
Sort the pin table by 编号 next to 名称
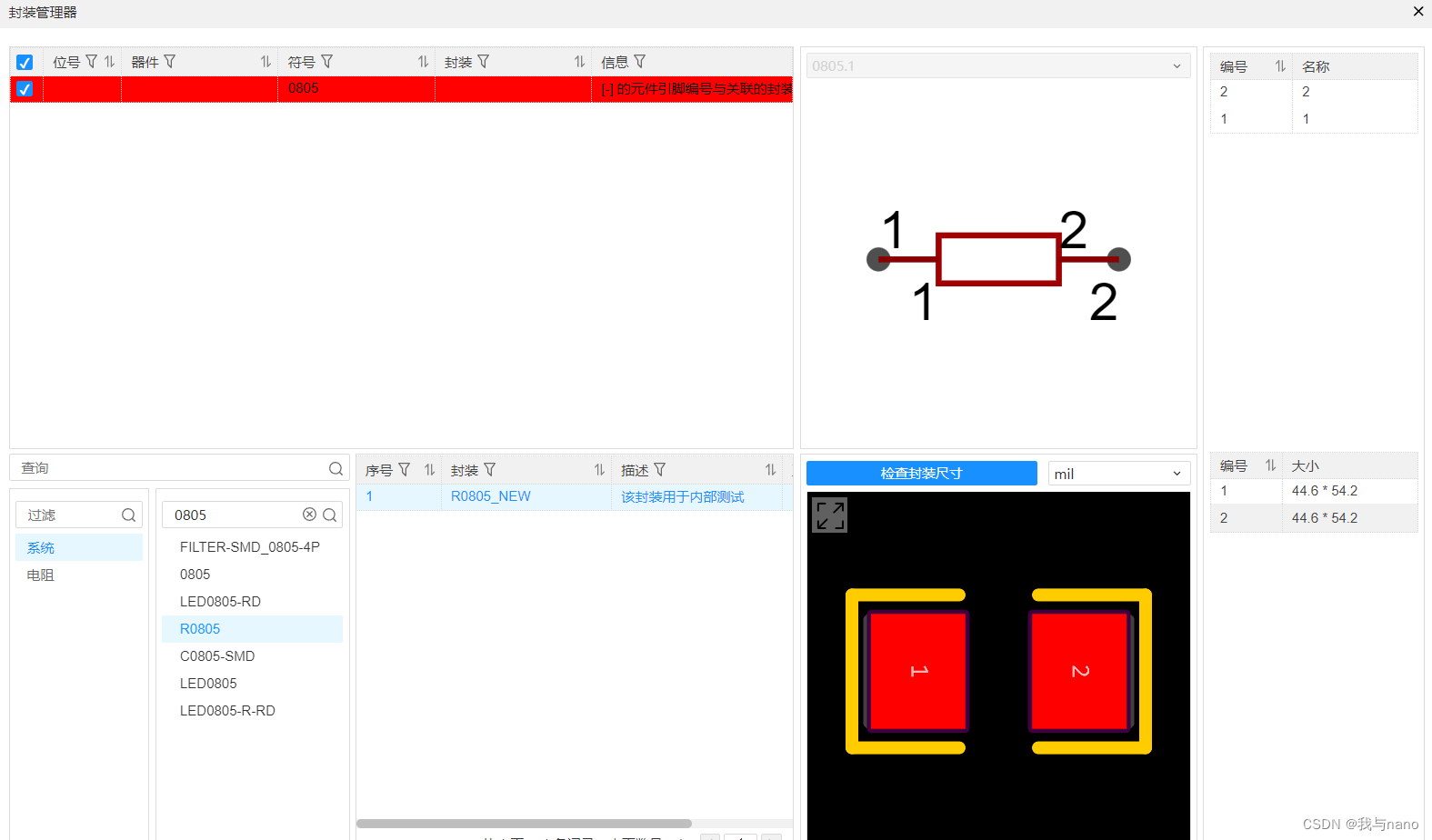click(x=1280, y=66)
